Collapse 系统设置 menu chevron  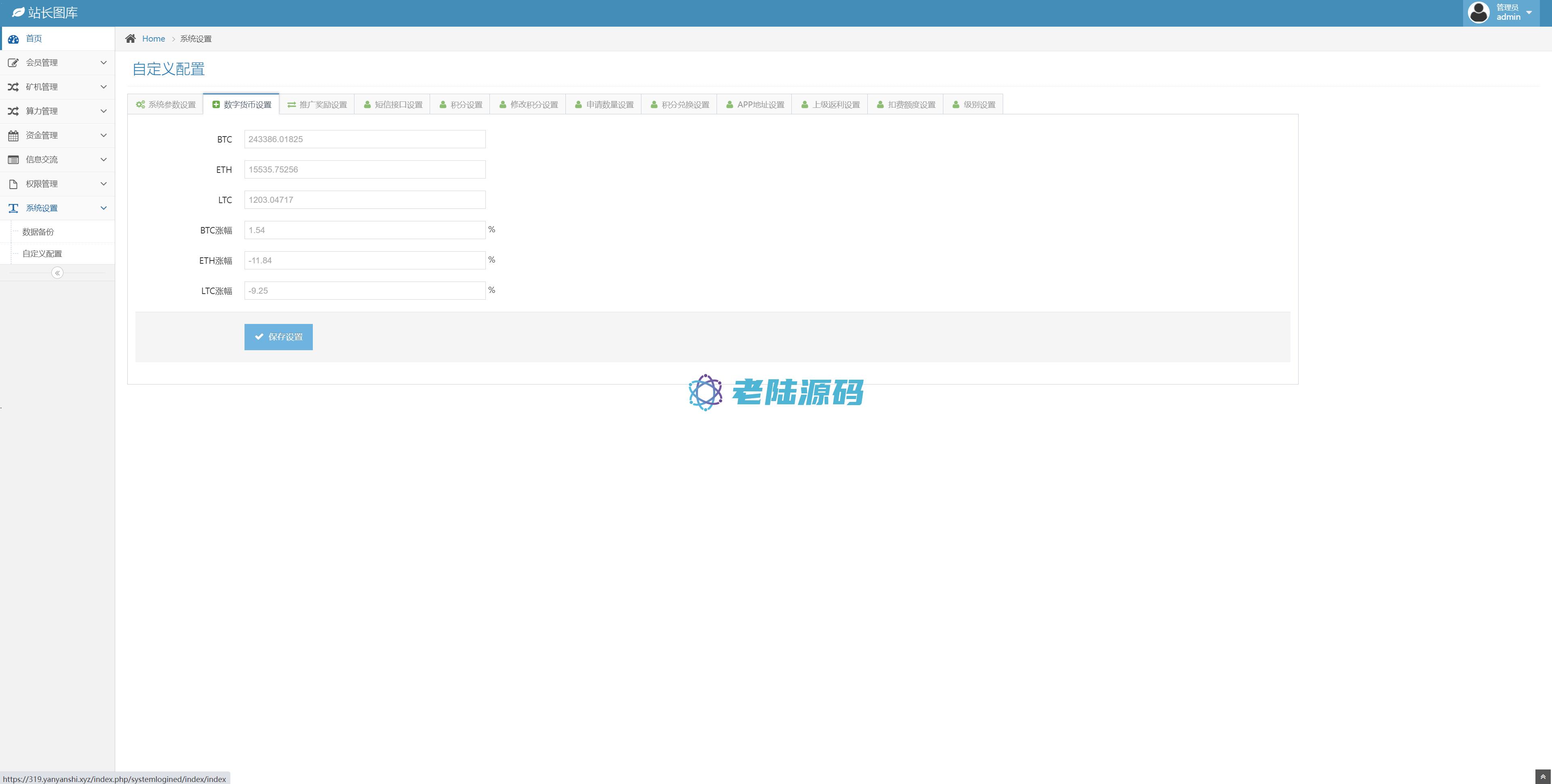(x=103, y=208)
